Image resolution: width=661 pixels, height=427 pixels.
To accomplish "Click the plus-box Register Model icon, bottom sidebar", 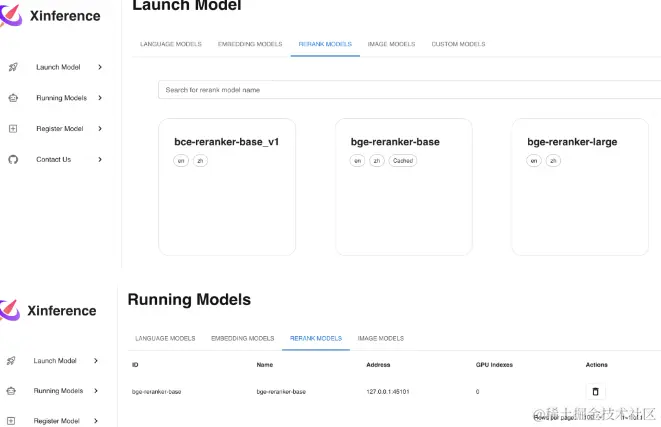I will [11, 421].
